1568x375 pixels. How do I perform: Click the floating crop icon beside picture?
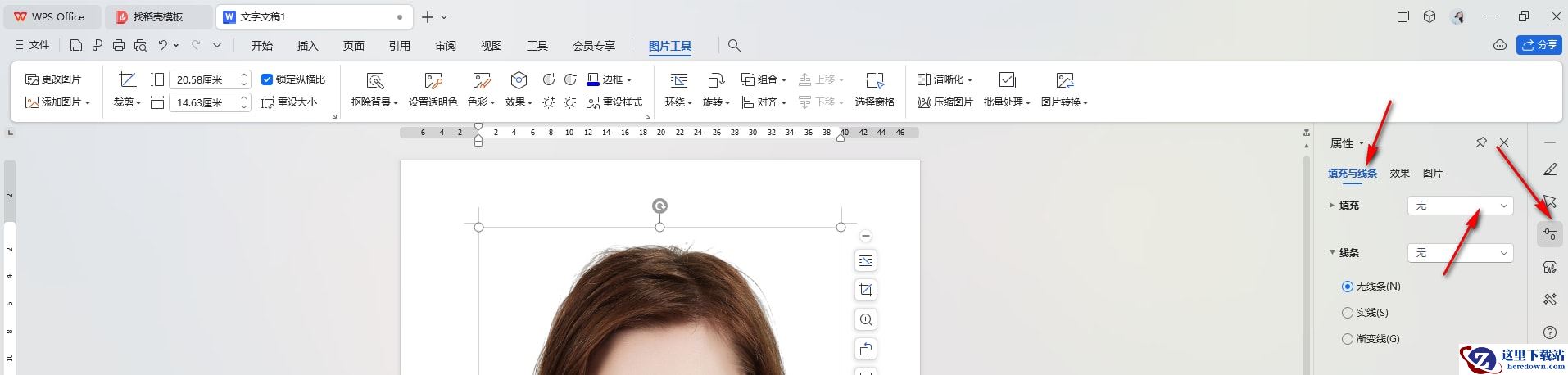point(866,290)
